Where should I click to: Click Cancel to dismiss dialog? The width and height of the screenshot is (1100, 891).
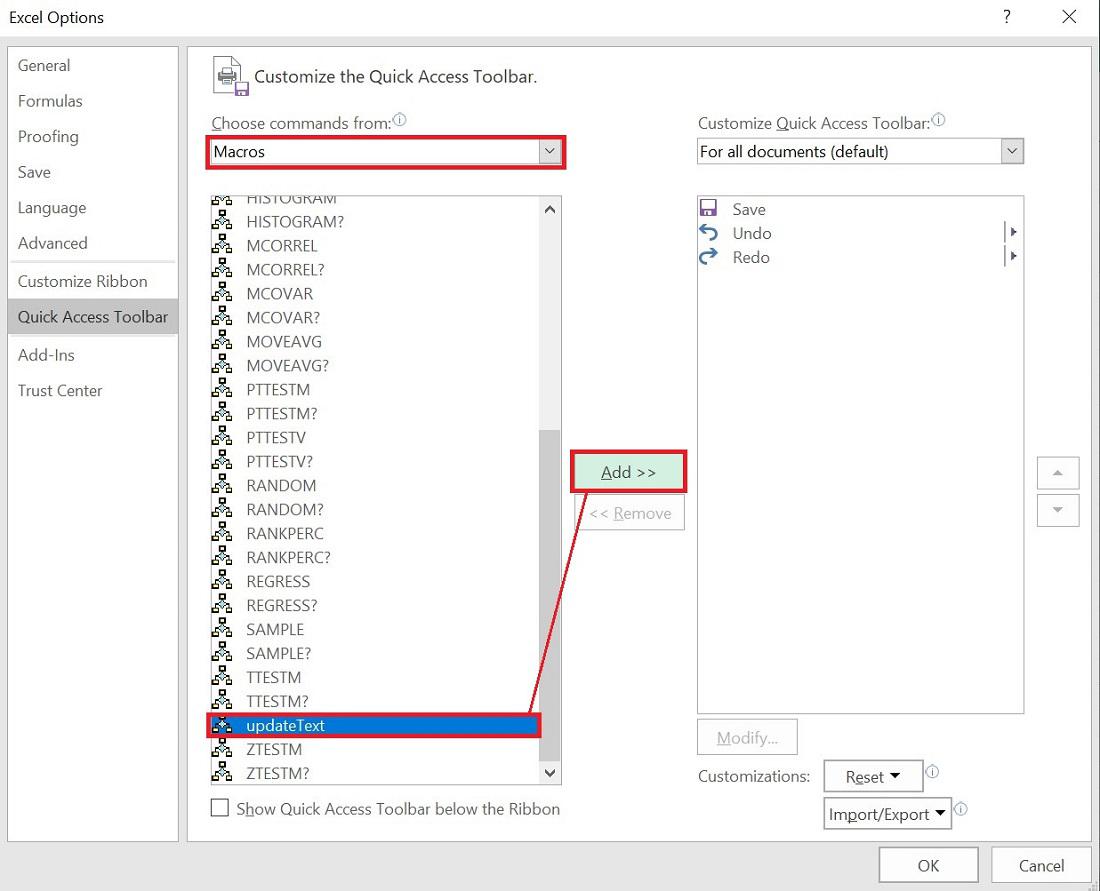pos(1041,866)
